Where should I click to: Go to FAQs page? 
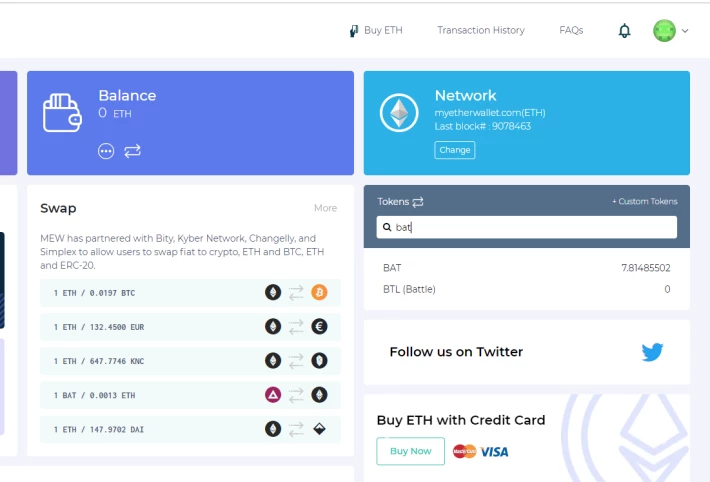[571, 30]
